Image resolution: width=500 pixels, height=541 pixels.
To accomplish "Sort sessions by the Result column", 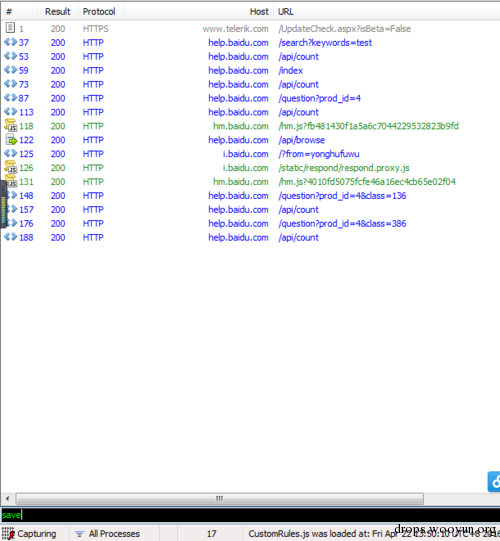I will [57, 11].
